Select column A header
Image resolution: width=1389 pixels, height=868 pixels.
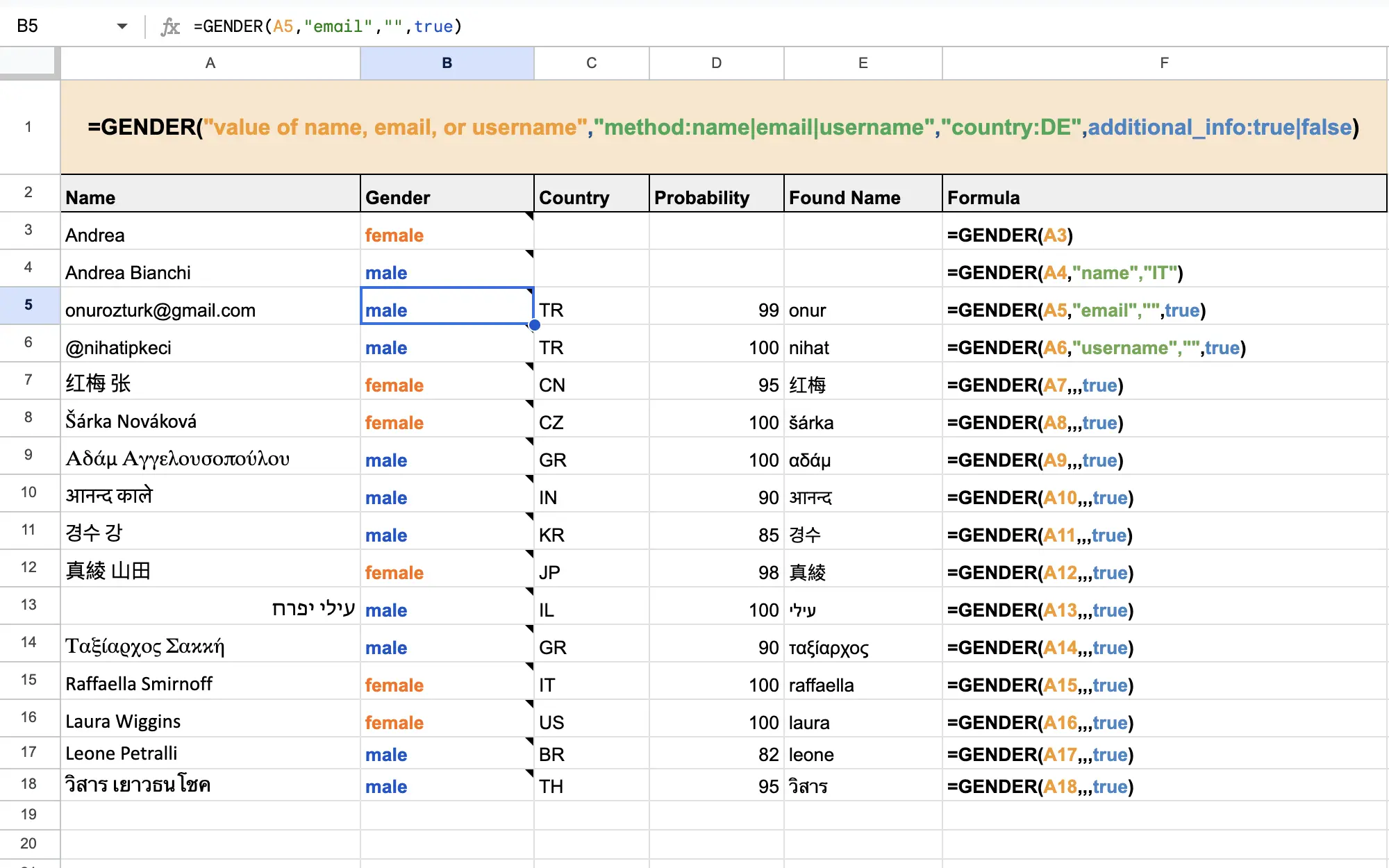pyautogui.click(x=210, y=63)
